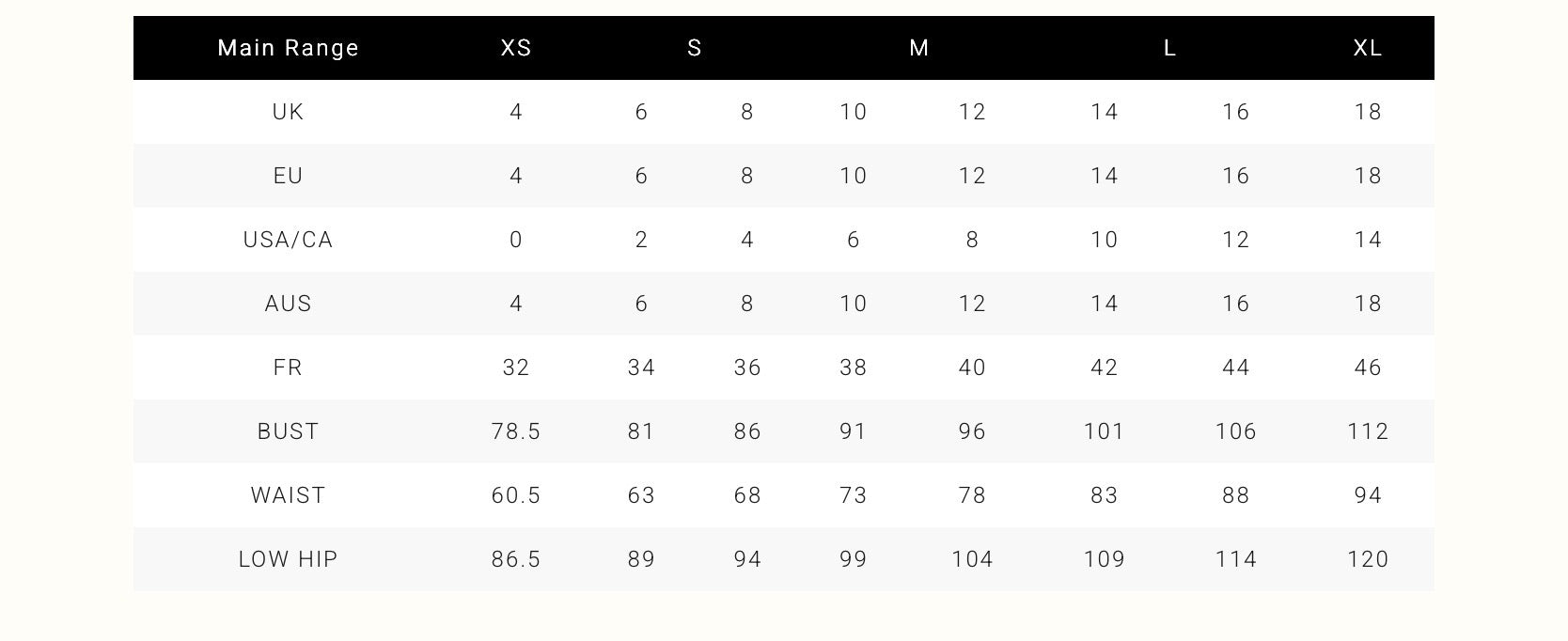This screenshot has height=641, width=1568.
Task: Select the 60.5 waist measurement cell
Action: (516, 495)
